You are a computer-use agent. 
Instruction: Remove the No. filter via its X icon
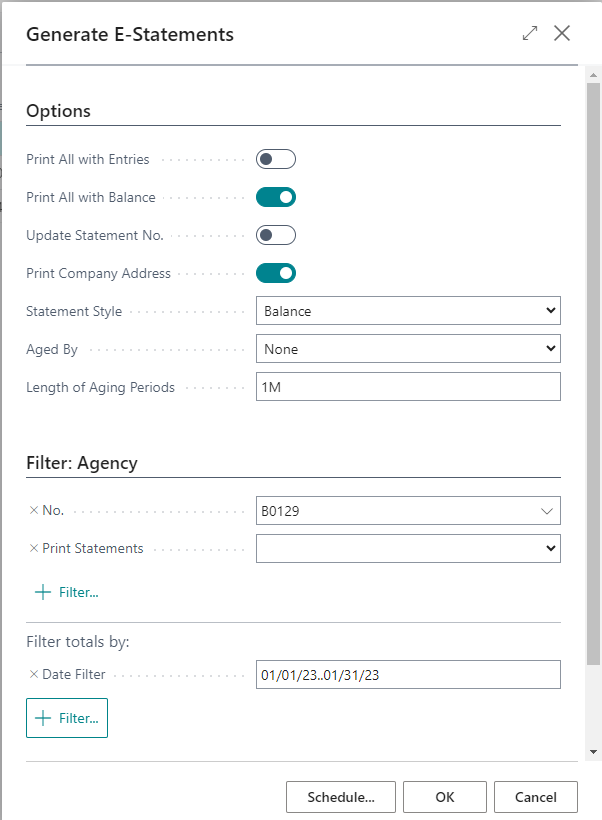33,510
